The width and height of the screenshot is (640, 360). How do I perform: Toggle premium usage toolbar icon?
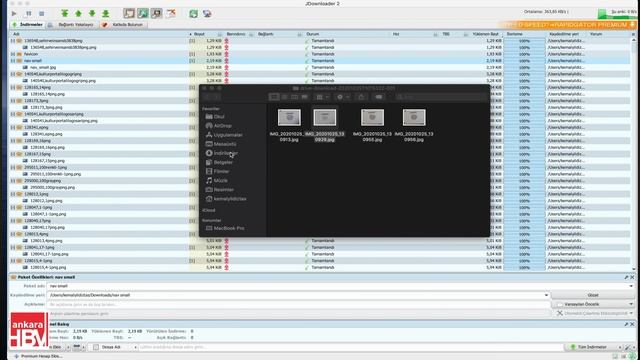(171, 13)
